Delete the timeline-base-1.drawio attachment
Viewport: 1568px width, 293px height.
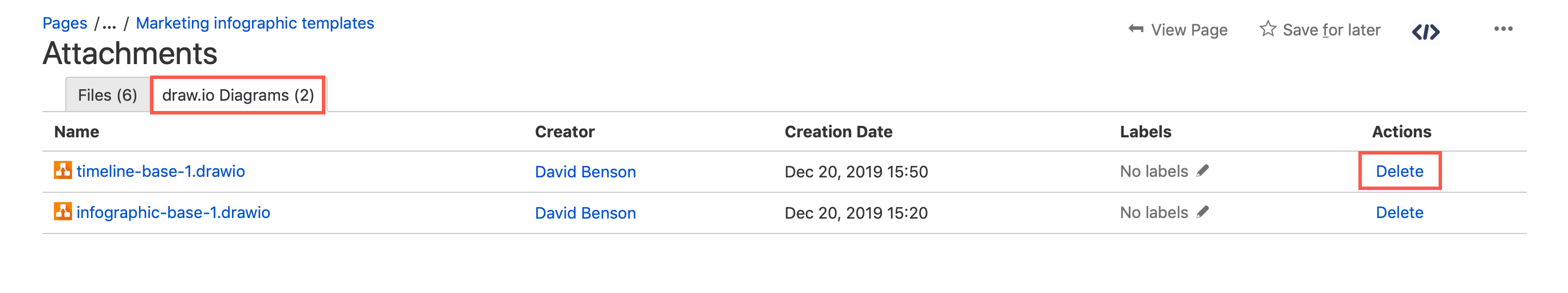click(1399, 172)
